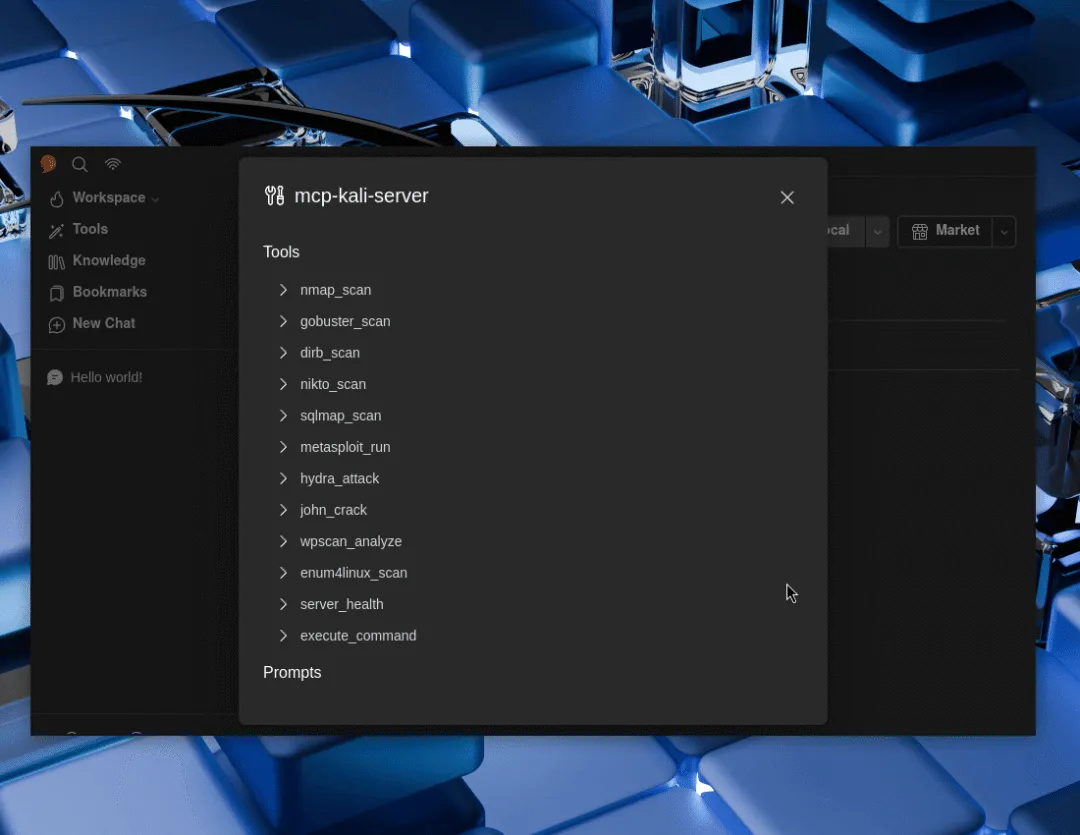Click the wifi connection status icon
This screenshot has height=835, width=1080.
[x=113, y=164]
